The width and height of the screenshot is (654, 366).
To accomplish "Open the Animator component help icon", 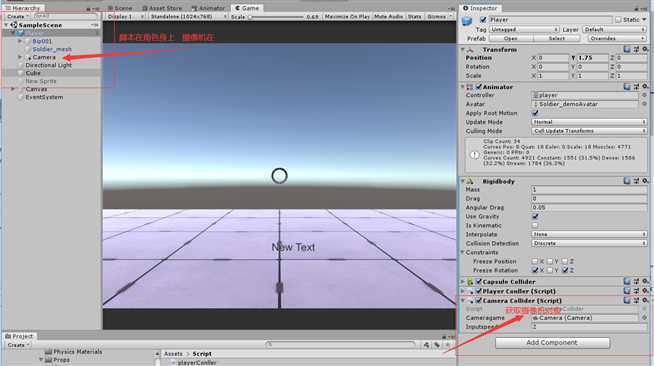I will (626, 87).
